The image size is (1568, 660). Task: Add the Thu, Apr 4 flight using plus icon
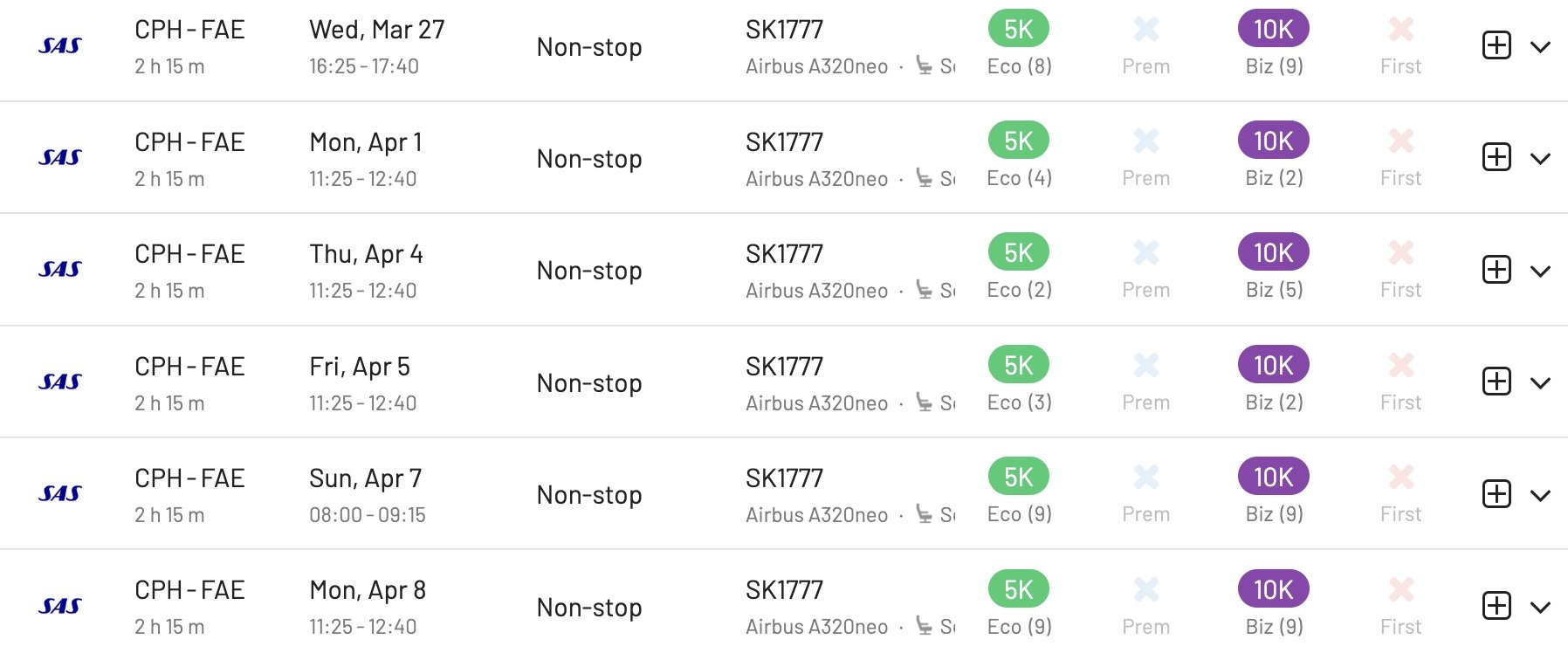coord(1496,269)
